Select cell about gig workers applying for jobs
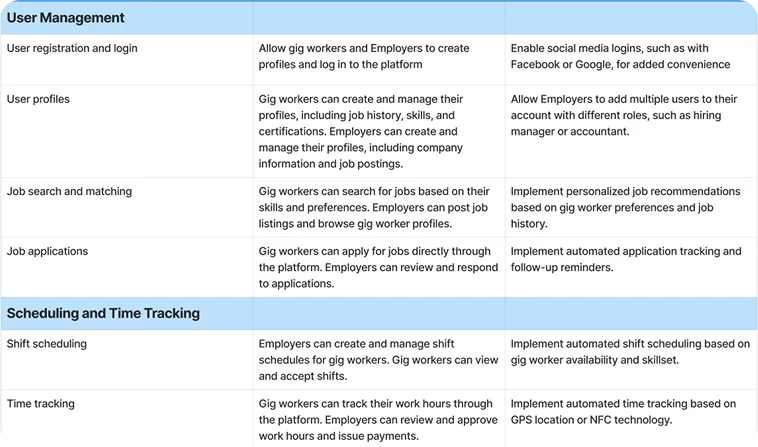 (x=378, y=267)
